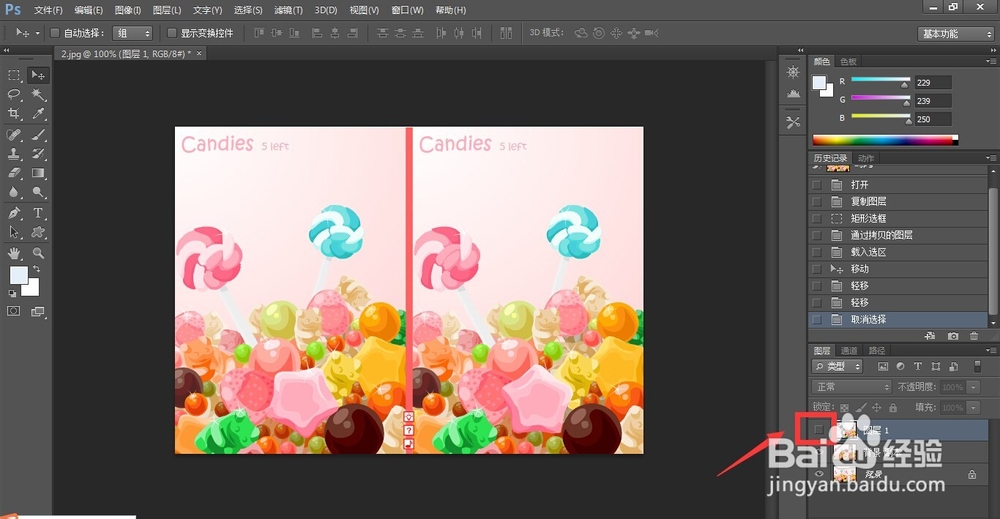Viewport: 1000px width, 519px height.
Task: Select the Custom Shape tool
Action: tap(38, 232)
